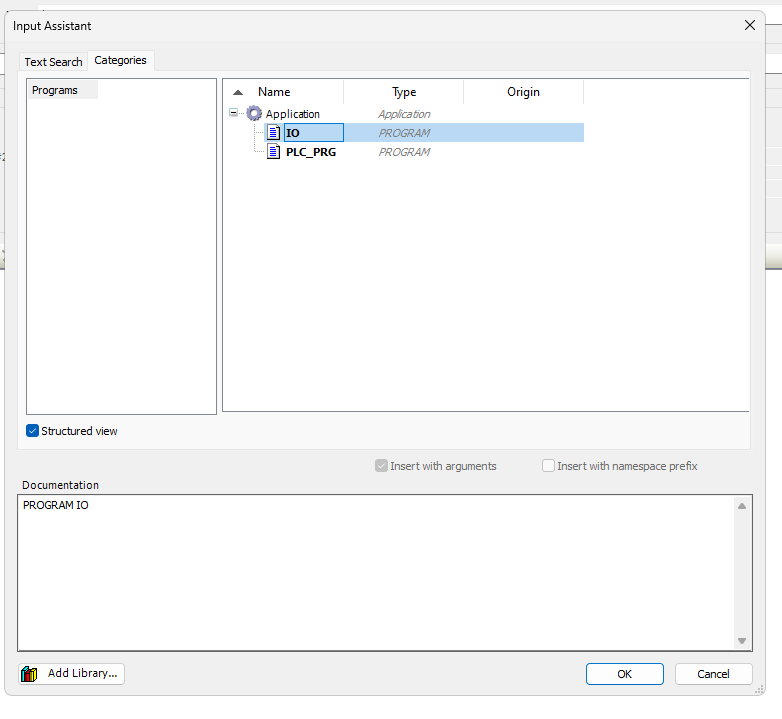Click PROGRAM type cell for IO
Viewport: 782px width, 719px height.
(404, 133)
